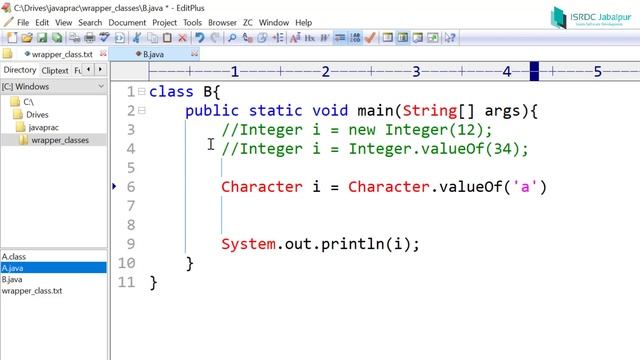The height and width of the screenshot is (360, 640).
Task: Collapse the main method fold on line 2
Action: click(x=141, y=110)
